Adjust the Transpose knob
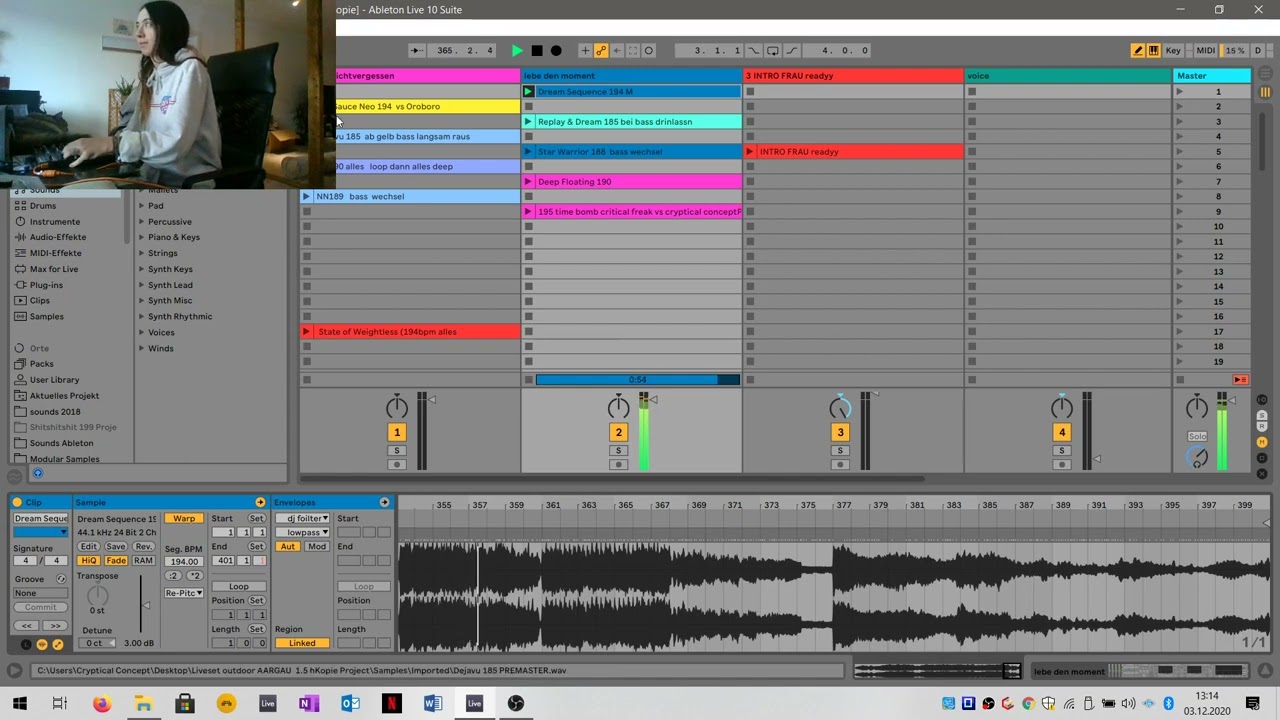The image size is (1280, 720). pyautogui.click(x=97, y=595)
